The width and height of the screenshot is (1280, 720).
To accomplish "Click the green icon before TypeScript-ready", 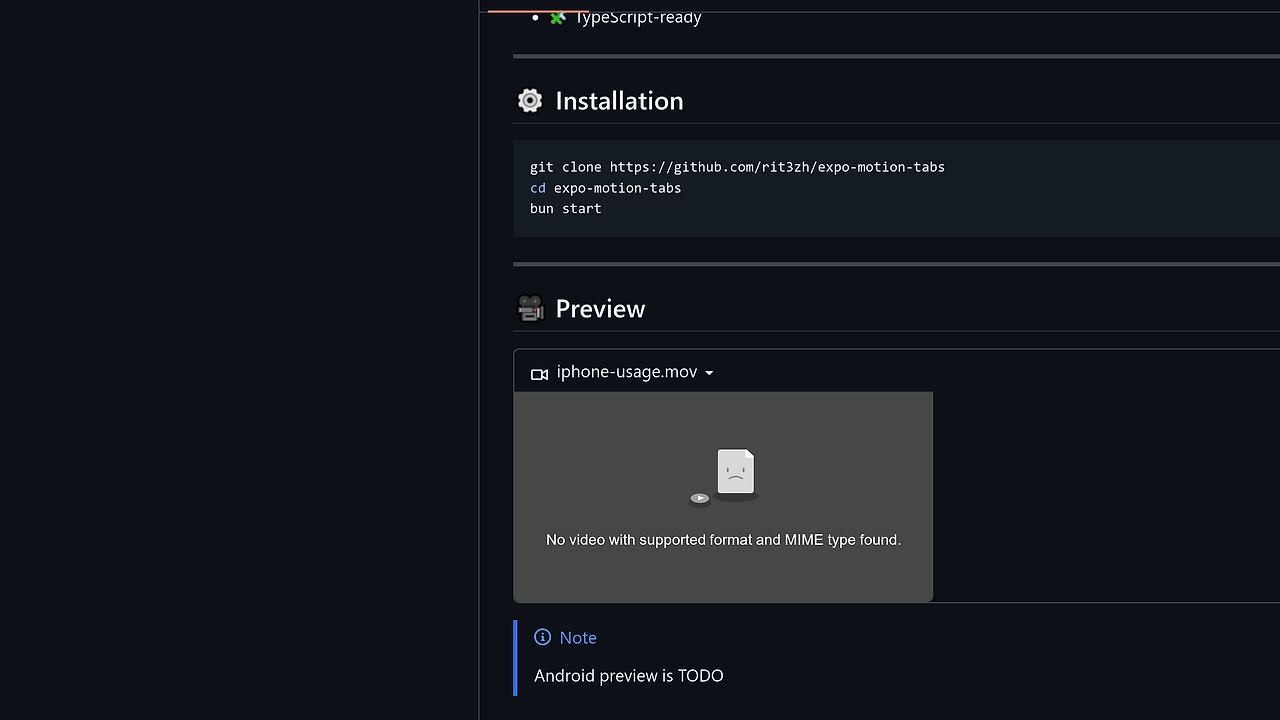I will click(x=557, y=17).
